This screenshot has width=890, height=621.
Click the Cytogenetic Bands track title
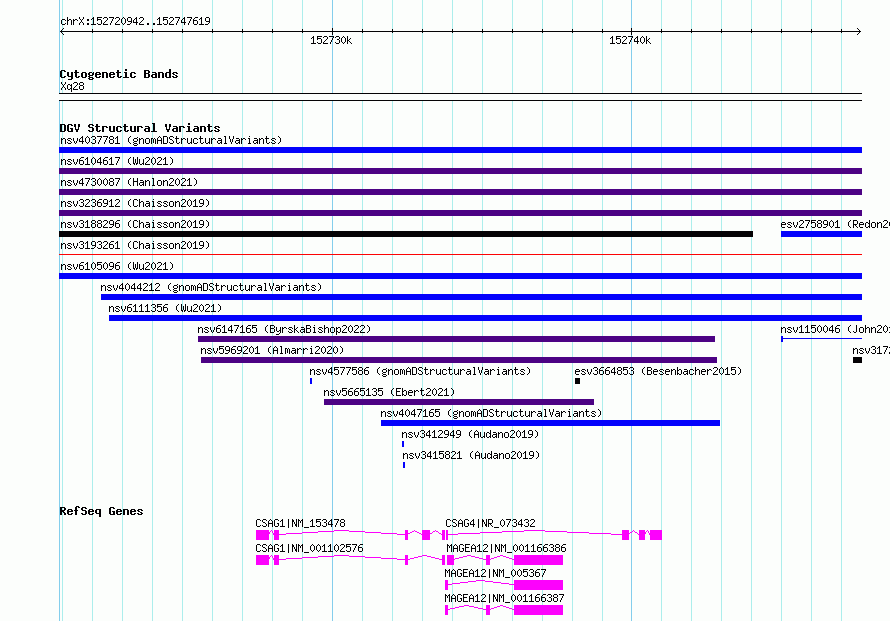119,74
